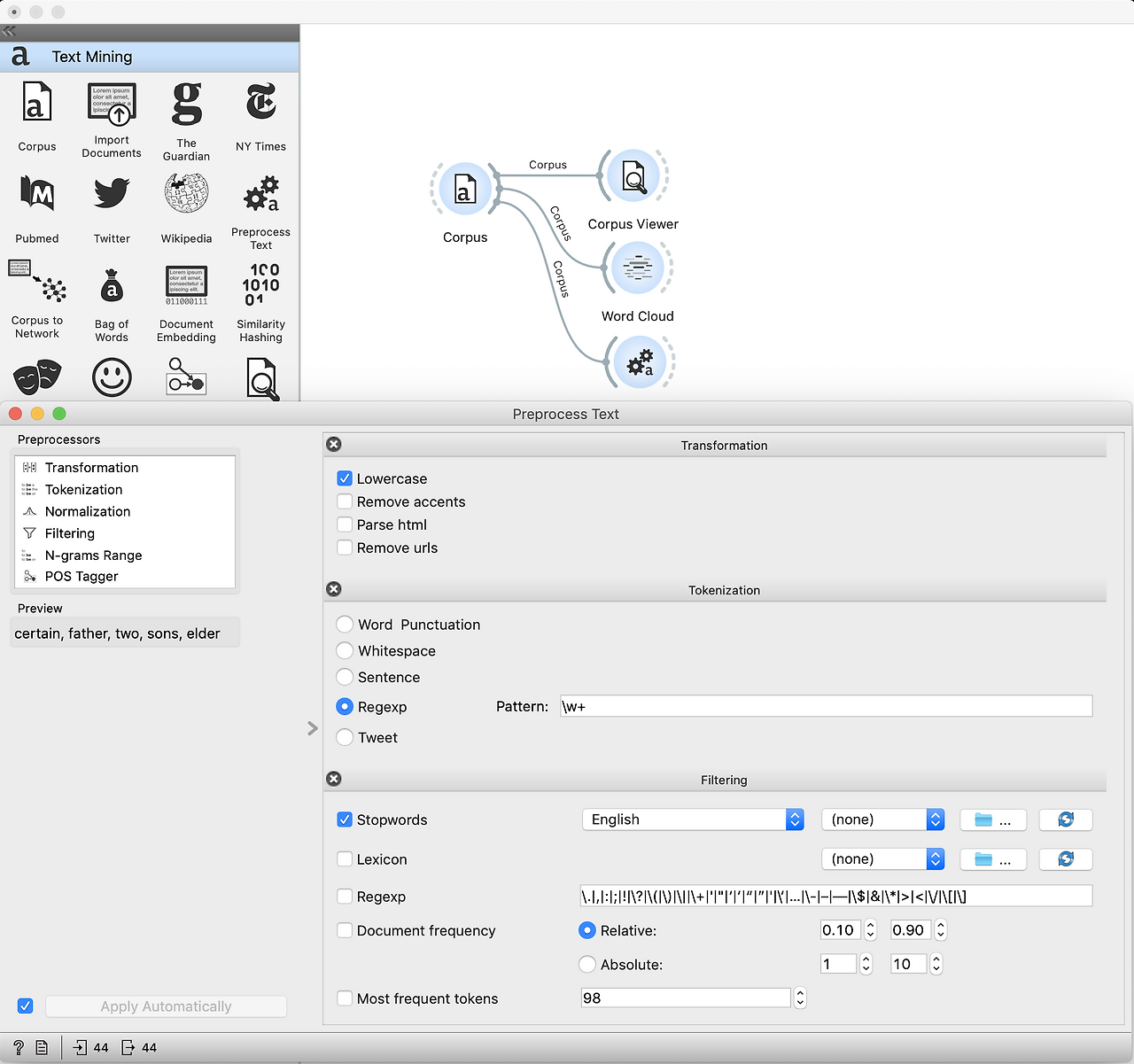Enable the Regexp filter checkbox
This screenshot has height=1064, width=1134.
(346, 897)
